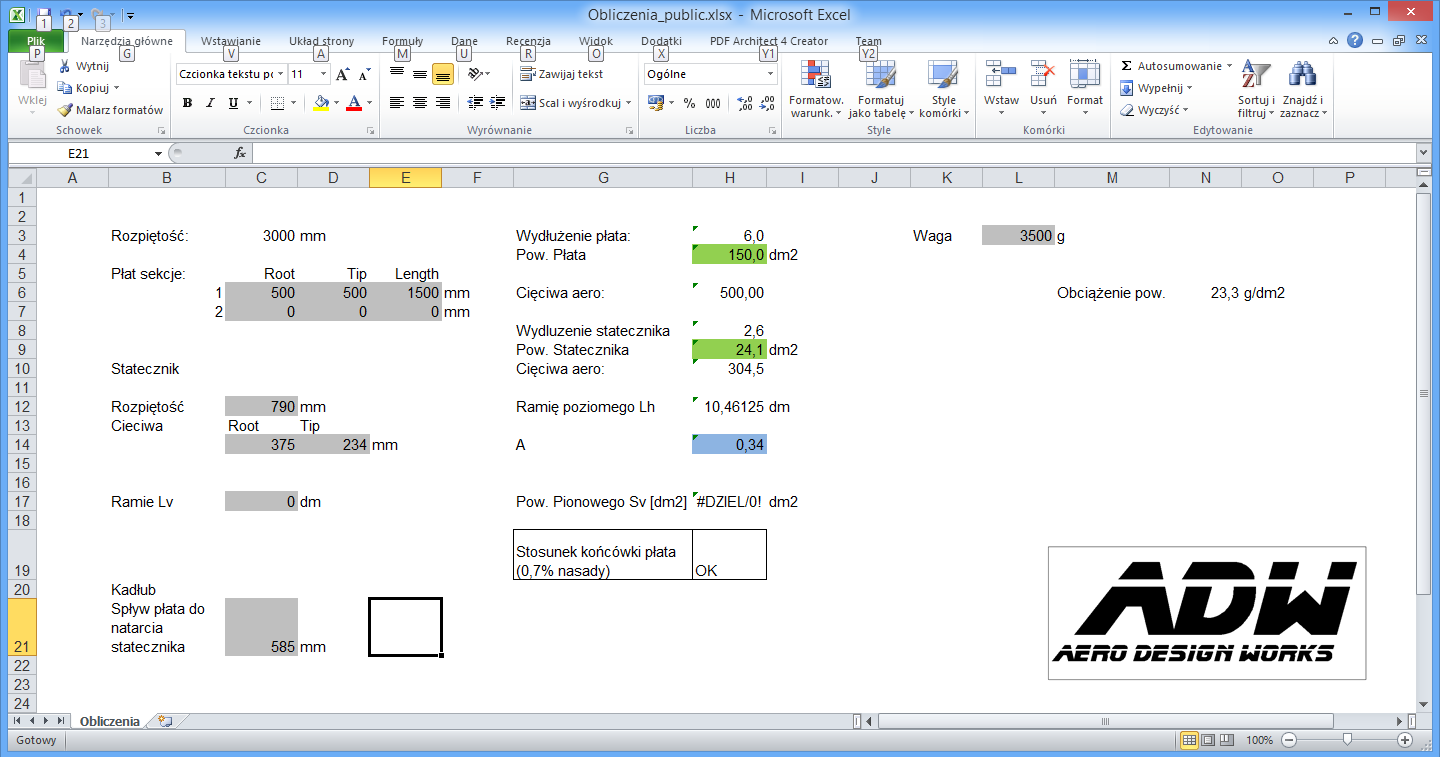Toggle bold formatting
This screenshot has width=1440, height=757.
coord(187,103)
